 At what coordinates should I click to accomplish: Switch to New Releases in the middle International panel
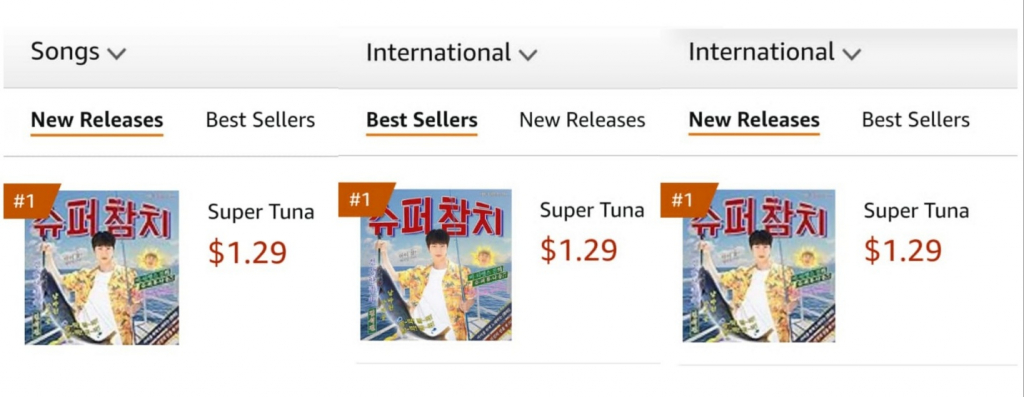[582, 120]
